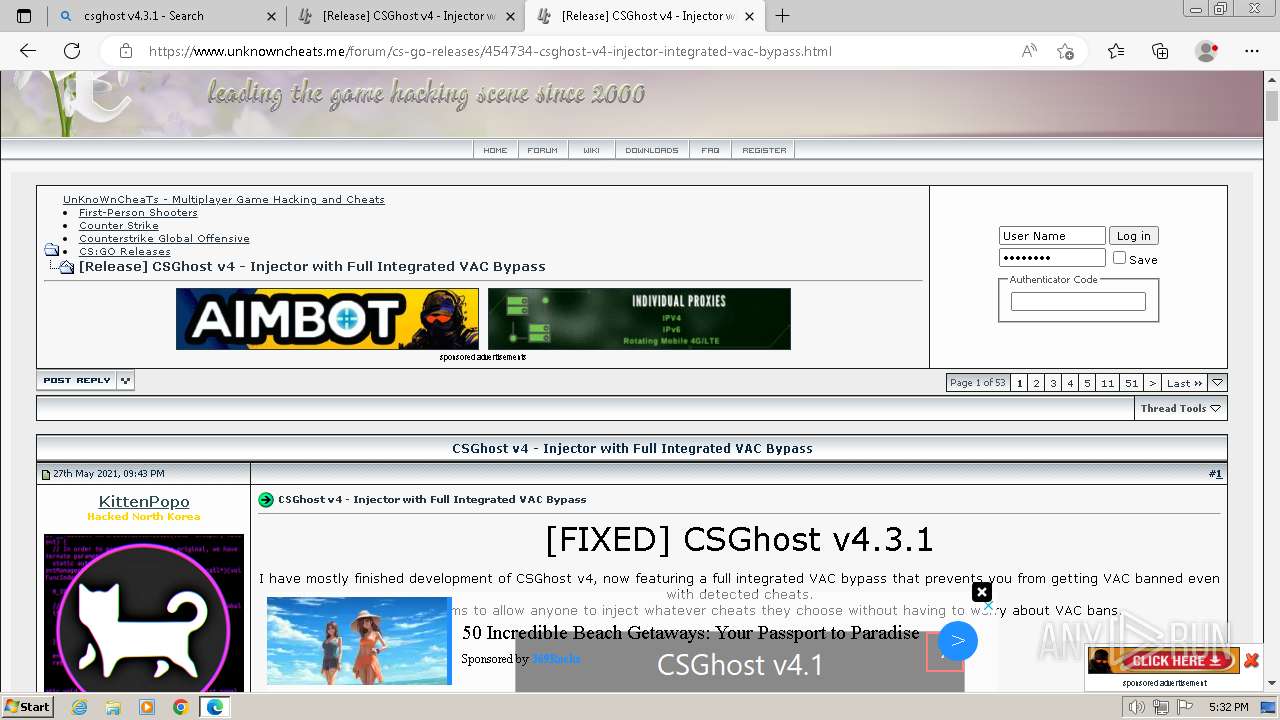This screenshot has height=720, width=1280.
Task: Open Edge settings and more menu
Action: coord(1252,51)
